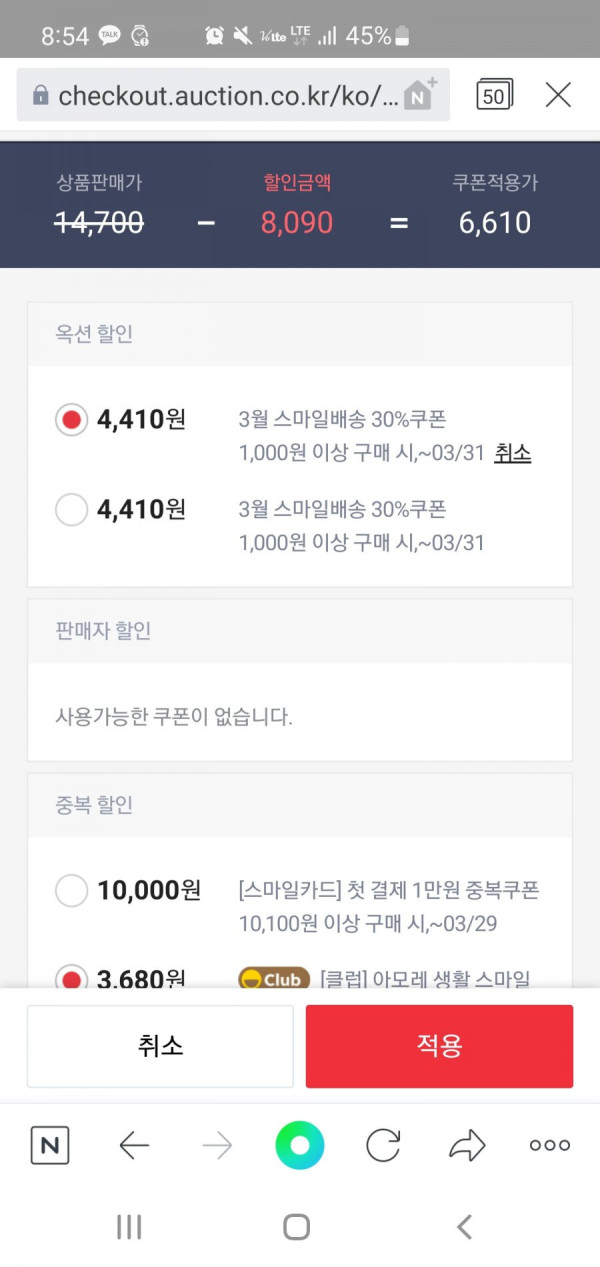Tap the Naver home N icon
Image resolution: width=600 pixels, height=1267 pixels.
click(x=50, y=1145)
